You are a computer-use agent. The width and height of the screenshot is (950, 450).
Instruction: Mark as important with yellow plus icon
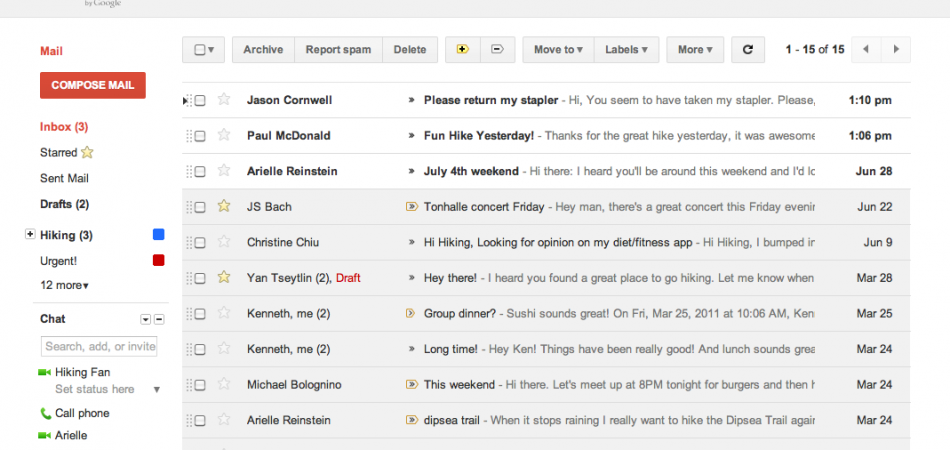[x=462, y=49]
